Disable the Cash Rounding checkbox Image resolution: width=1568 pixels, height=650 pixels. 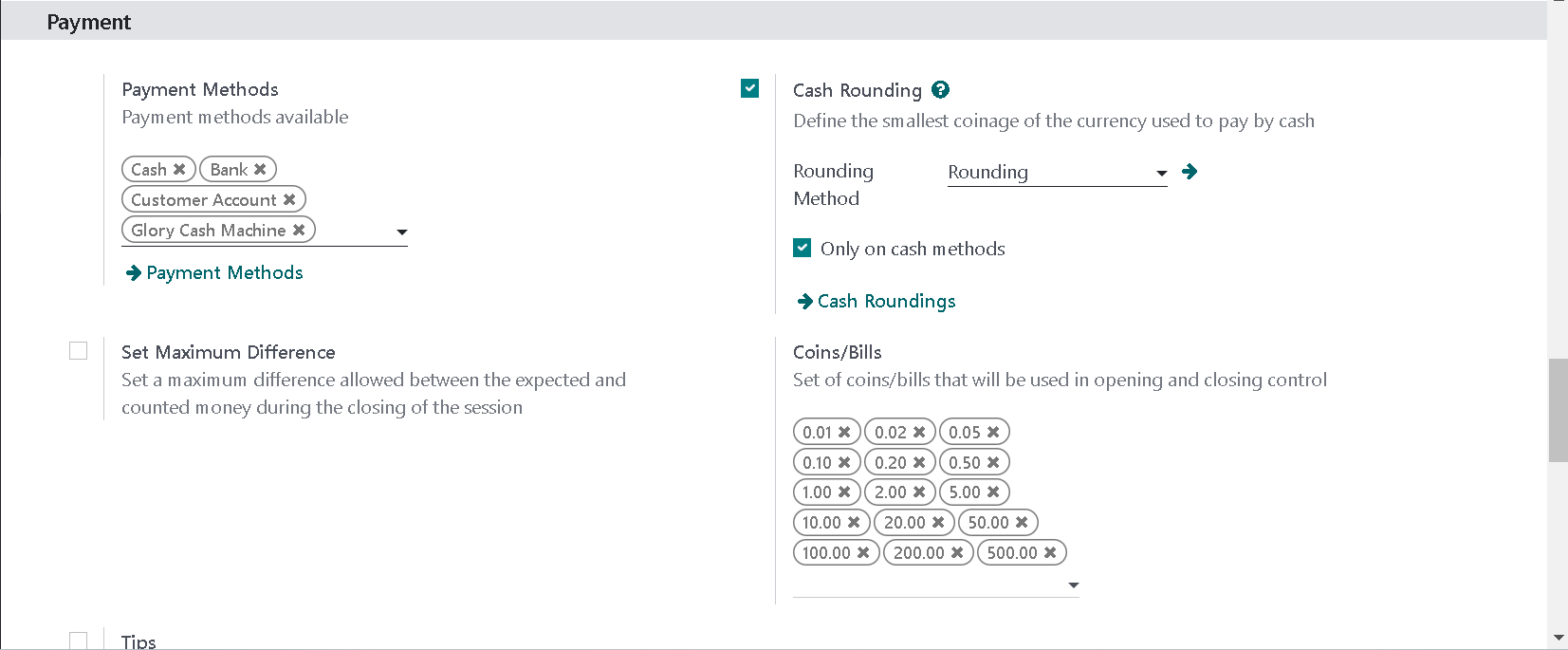pyautogui.click(x=750, y=89)
